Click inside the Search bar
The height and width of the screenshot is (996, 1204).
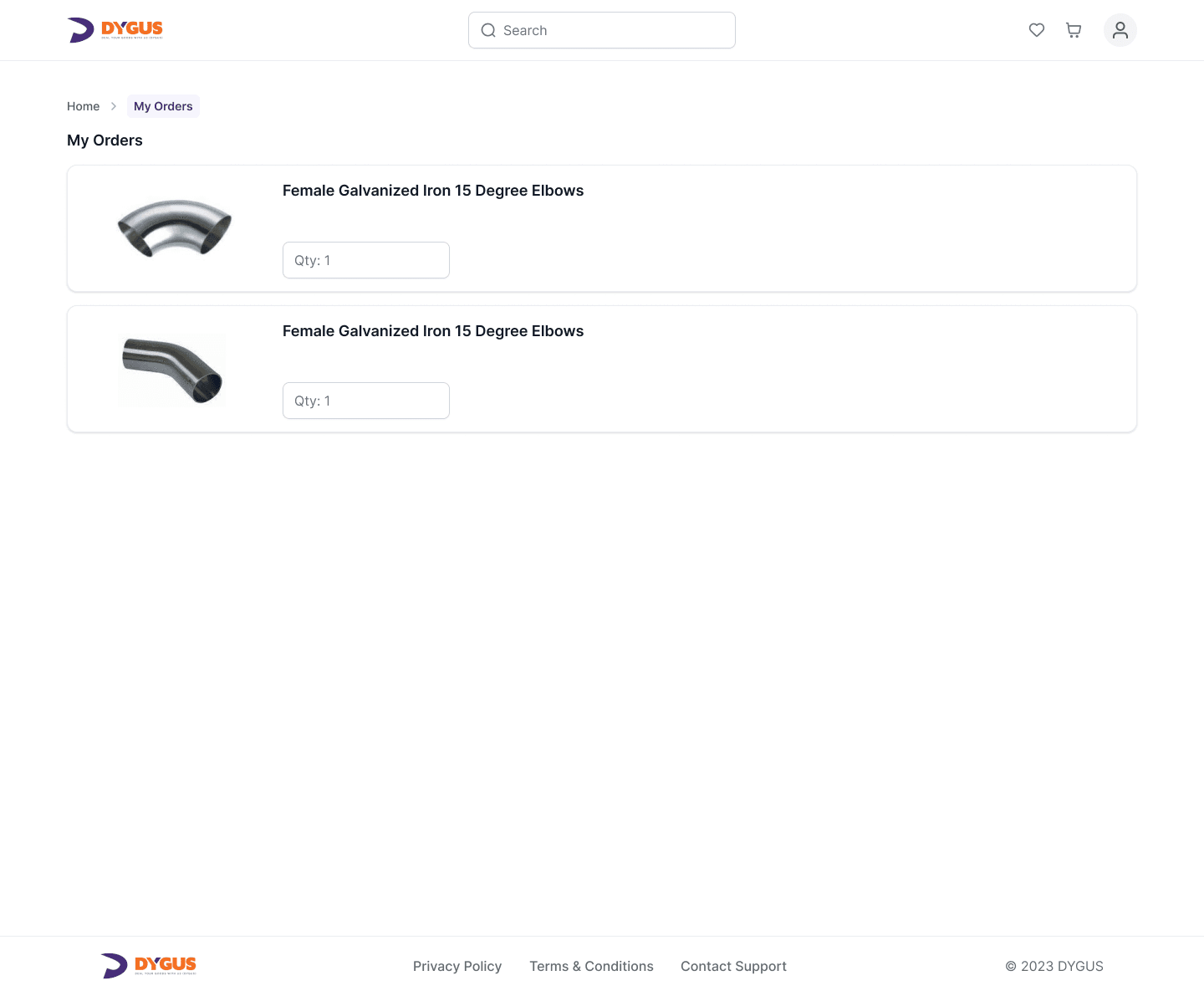click(602, 30)
